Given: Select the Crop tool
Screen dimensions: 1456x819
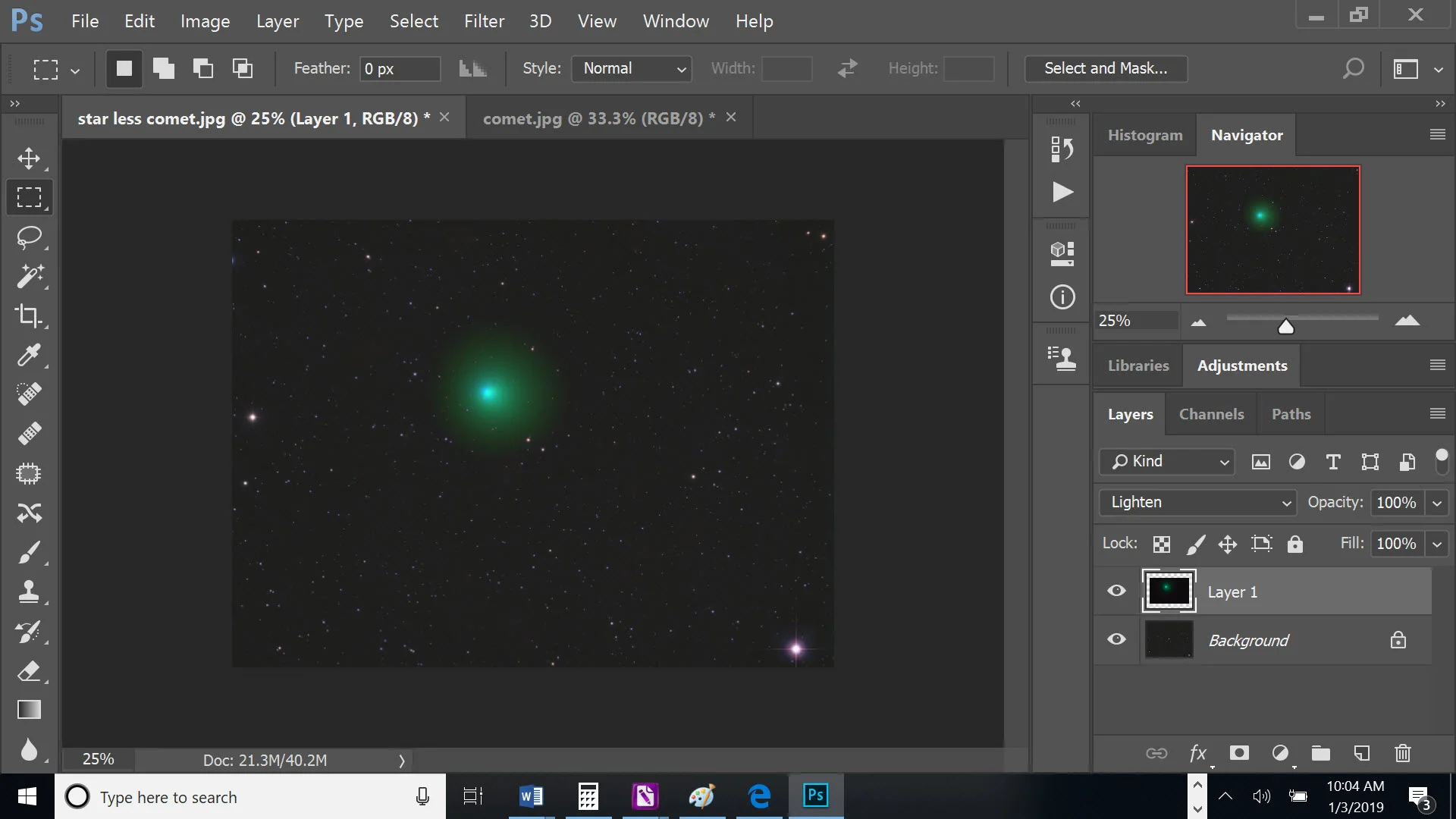Looking at the screenshot, I should pos(29,315).
